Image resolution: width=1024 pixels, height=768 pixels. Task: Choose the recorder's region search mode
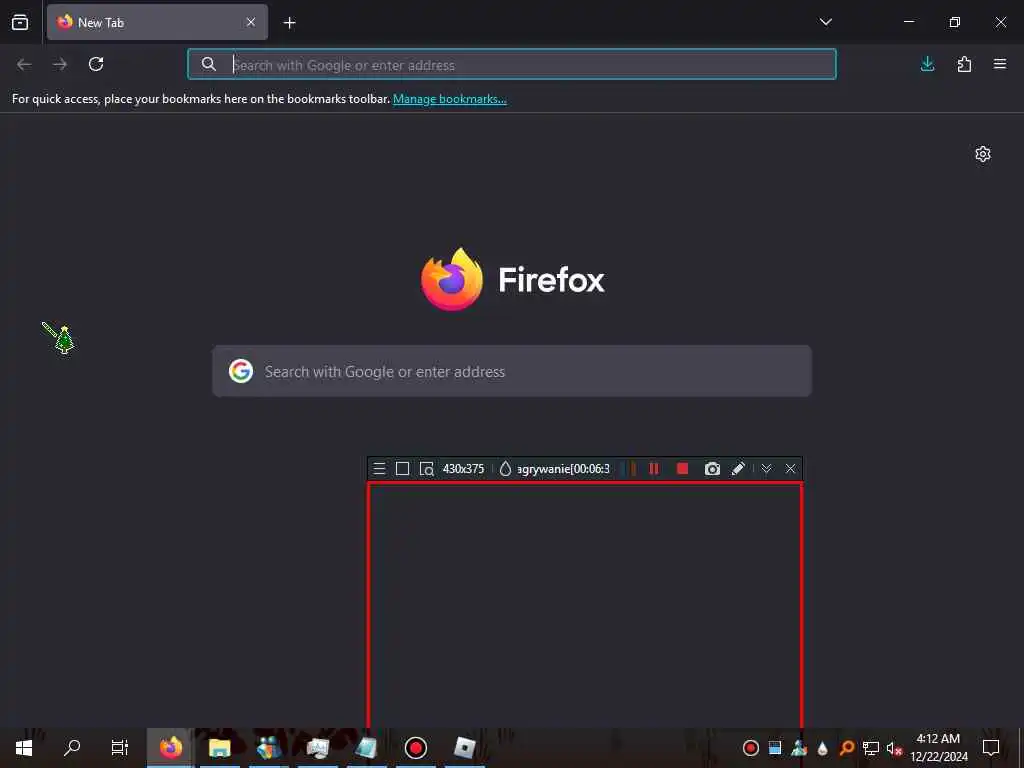pyautogui.click(x=426, y=469)
